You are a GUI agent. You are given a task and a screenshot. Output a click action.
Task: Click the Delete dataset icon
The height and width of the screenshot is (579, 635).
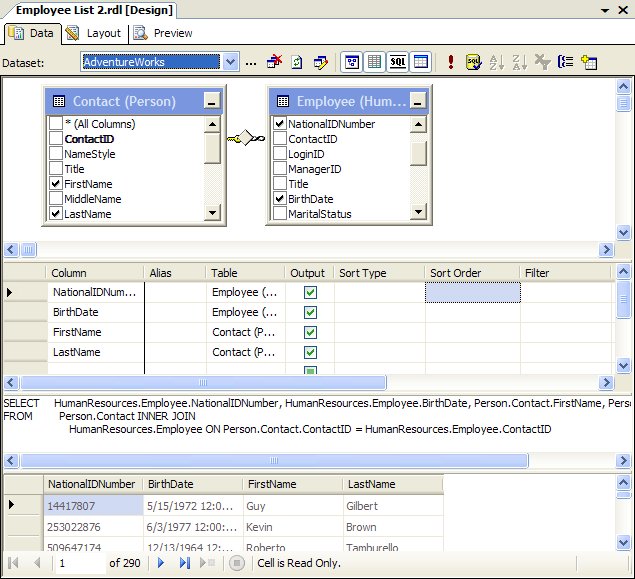(274, 62)
